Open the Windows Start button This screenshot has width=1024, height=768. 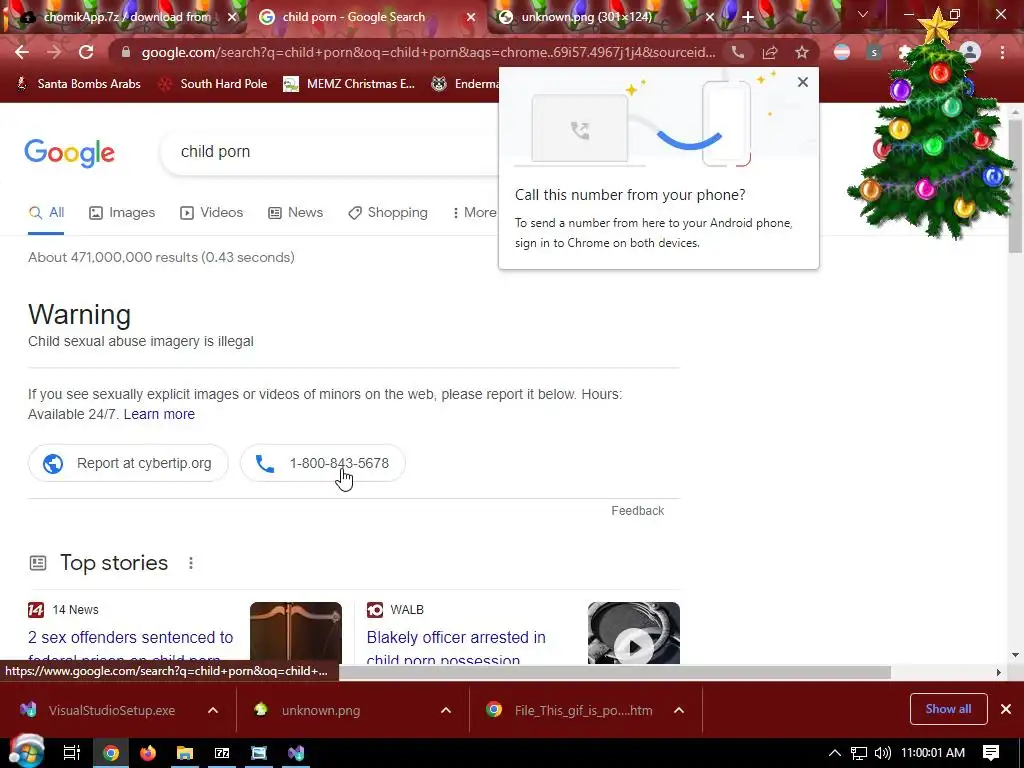point(26,752)
